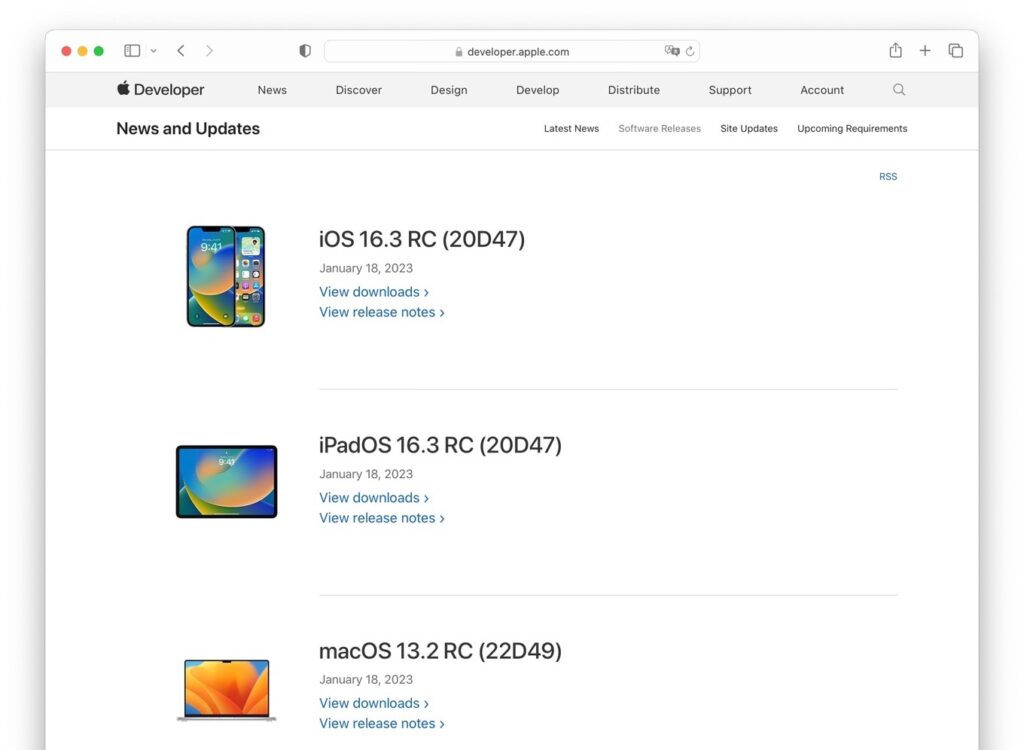
Task: Open the RSS link
Action: pos(888,176)
